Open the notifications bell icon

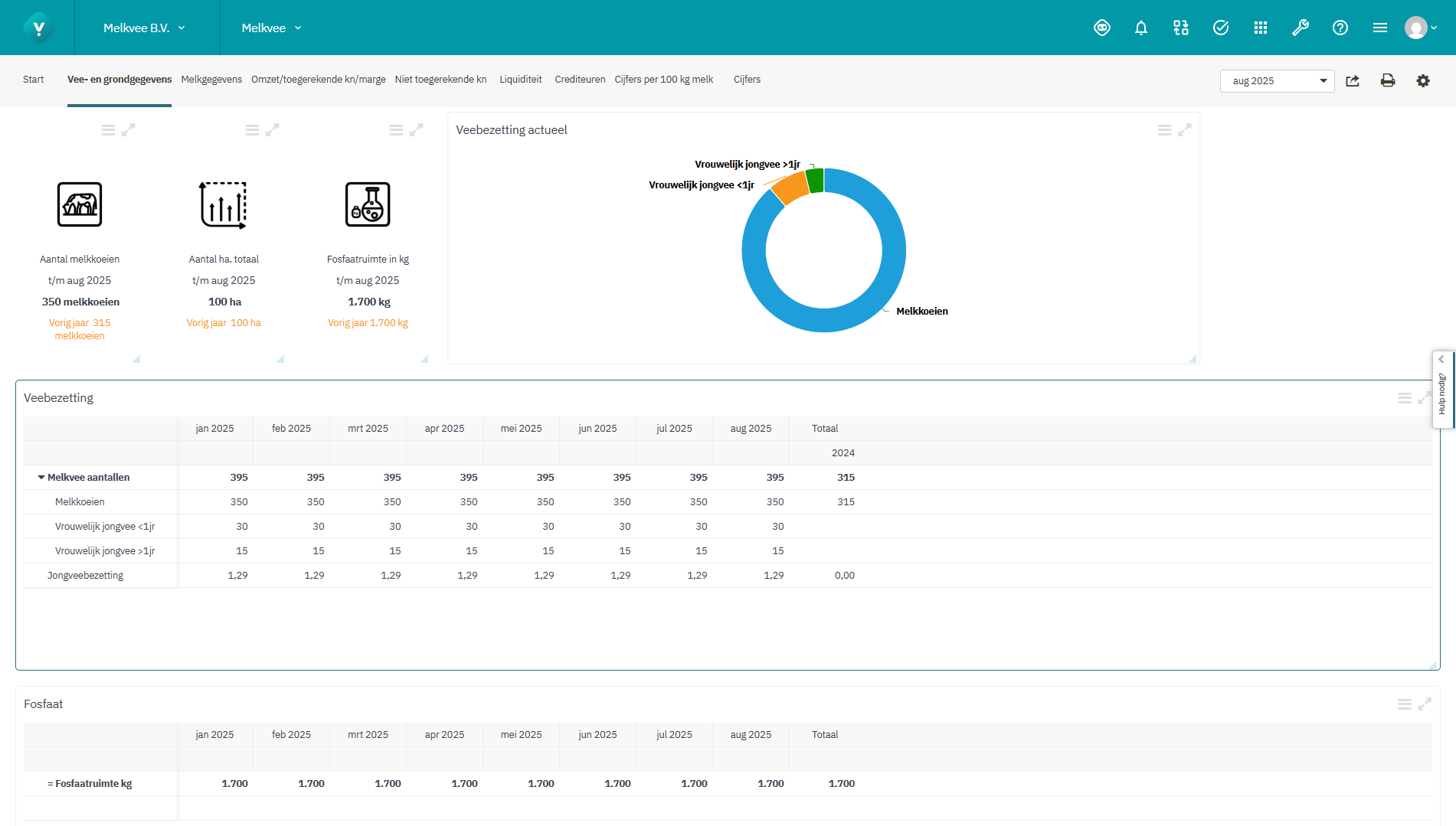[x=1141, y=28]
